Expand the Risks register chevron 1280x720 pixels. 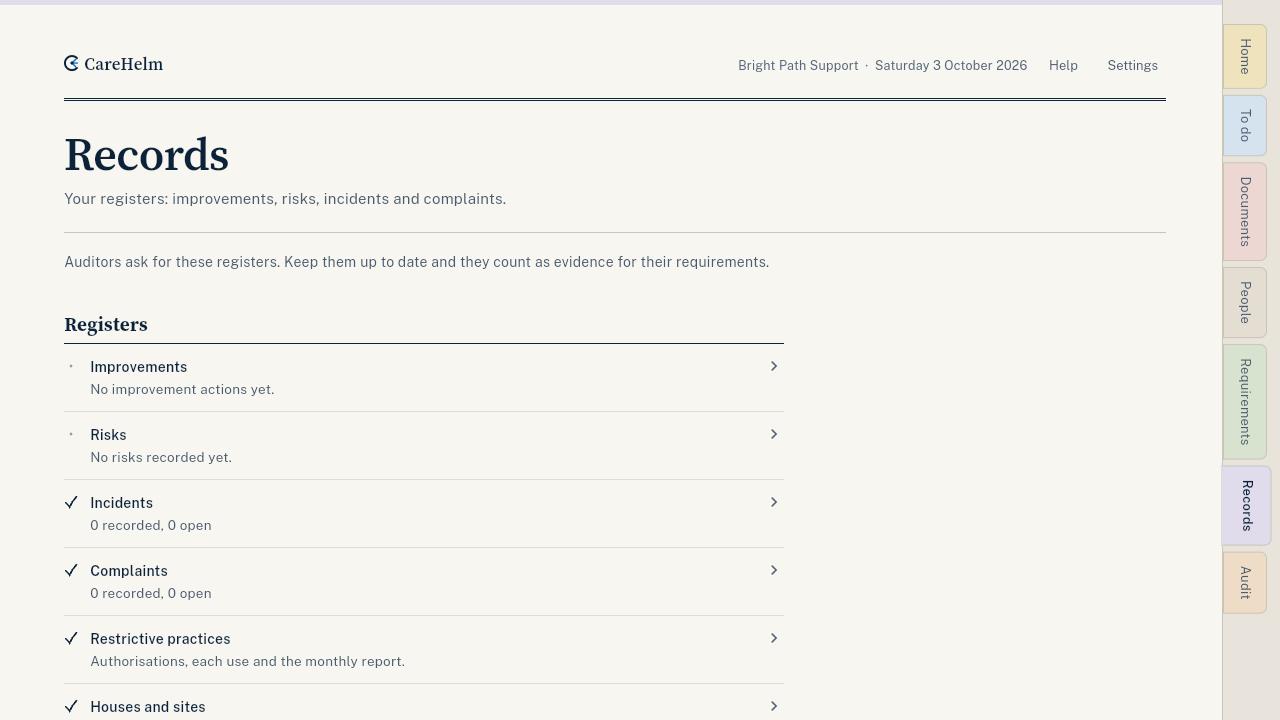(x=773, y=434)
